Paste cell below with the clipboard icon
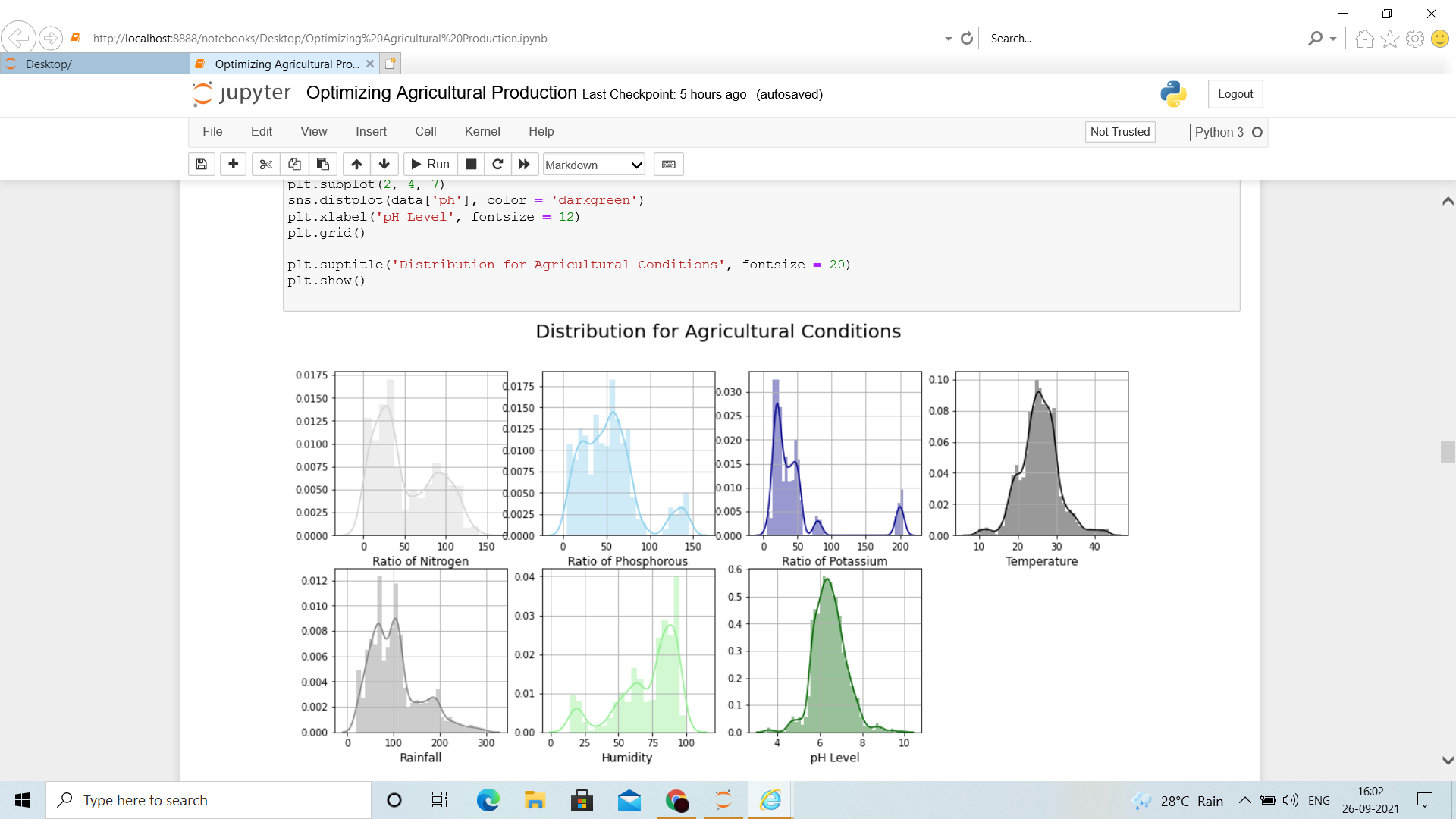This screenshot has height=819, width=1456. [x=322, y=164]
